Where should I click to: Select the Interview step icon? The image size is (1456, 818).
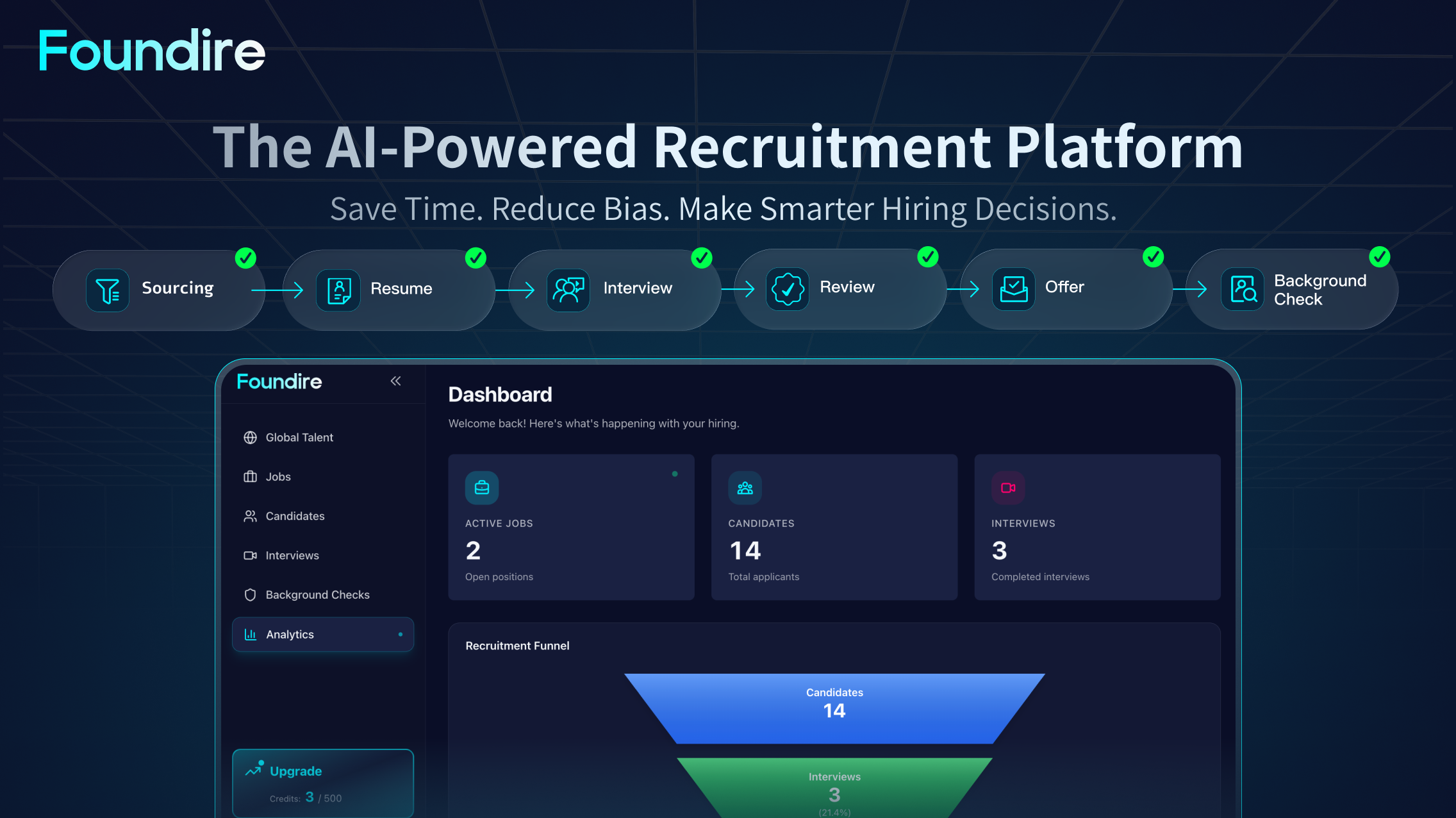pyautogui.click(x=568, y=290)
